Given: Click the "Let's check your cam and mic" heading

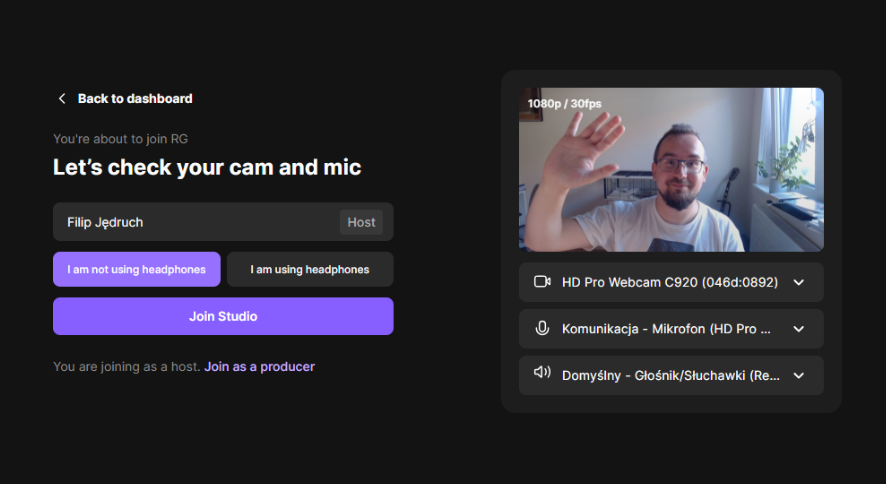Looking at the screenshot, I should coord(207,167).
